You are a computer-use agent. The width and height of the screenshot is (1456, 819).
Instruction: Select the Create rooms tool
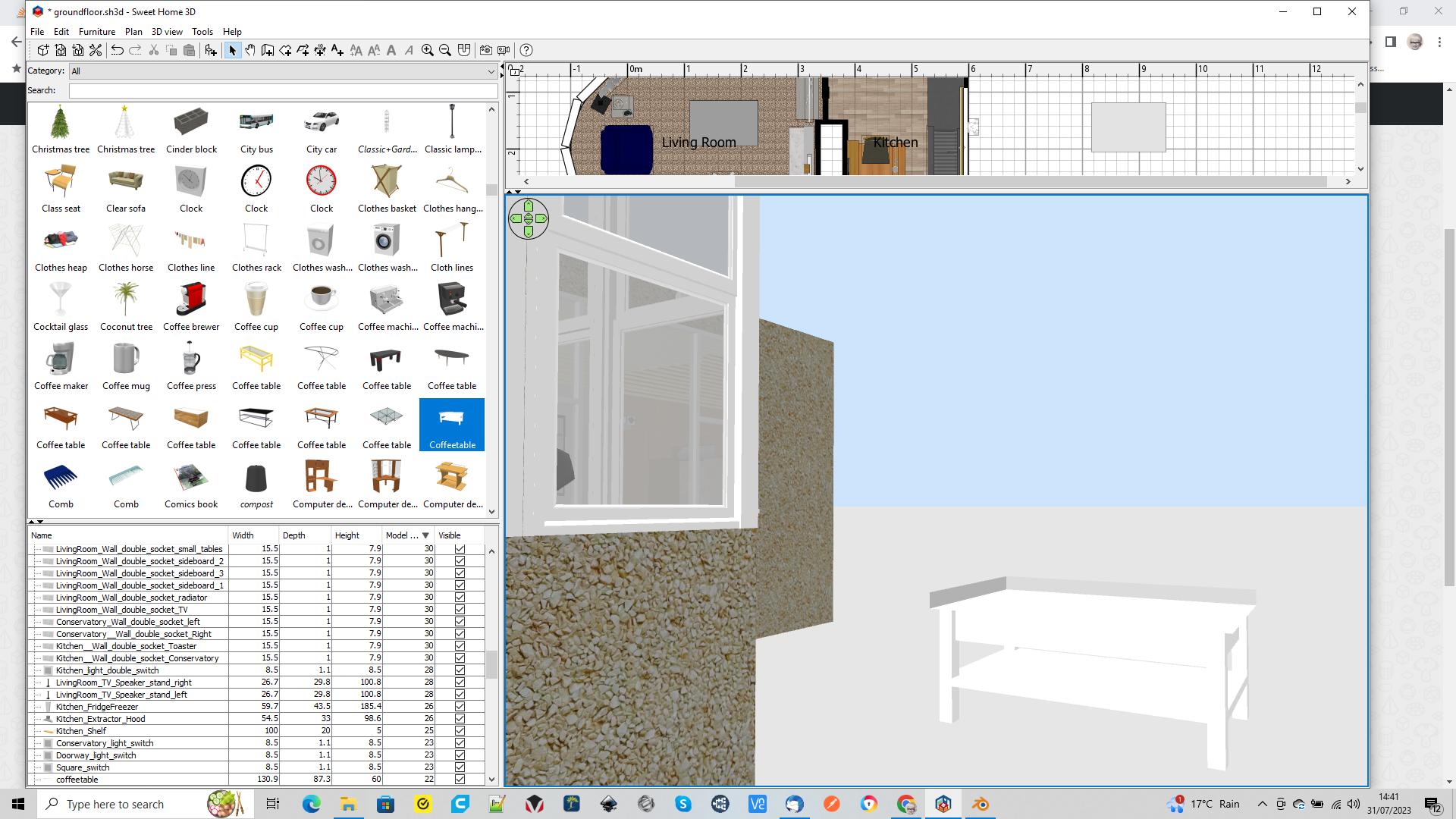pos(285,50)
